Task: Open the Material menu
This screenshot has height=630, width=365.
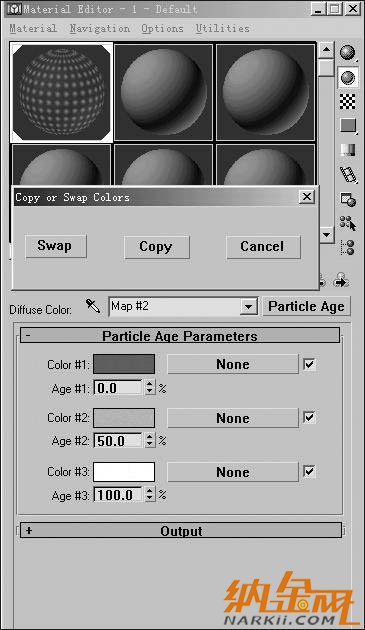Action: (x=33, y=29)
